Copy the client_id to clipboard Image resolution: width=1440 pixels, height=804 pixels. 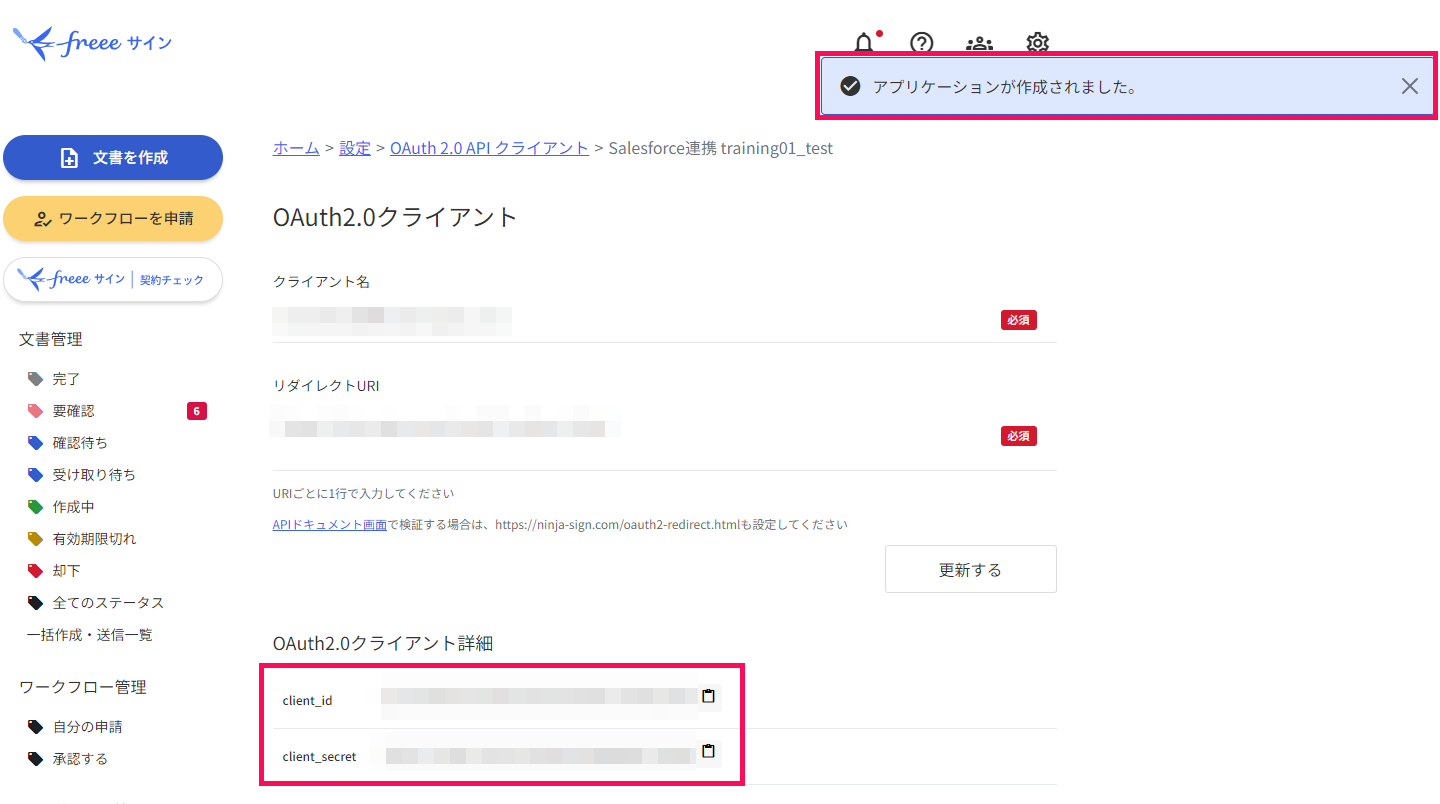tap(708, 696)
